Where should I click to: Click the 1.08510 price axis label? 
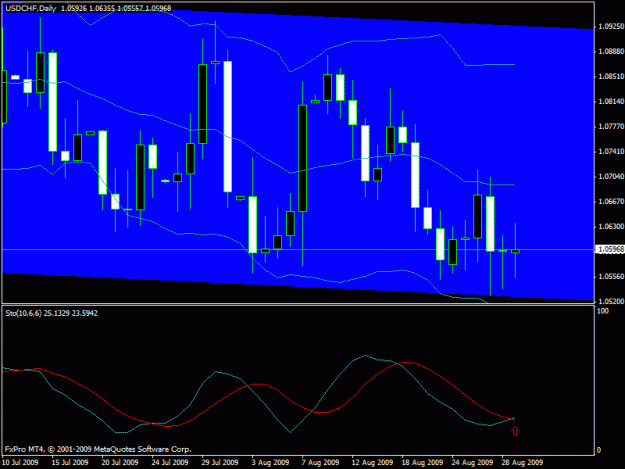pyautogui.click(x=611, y=77)
